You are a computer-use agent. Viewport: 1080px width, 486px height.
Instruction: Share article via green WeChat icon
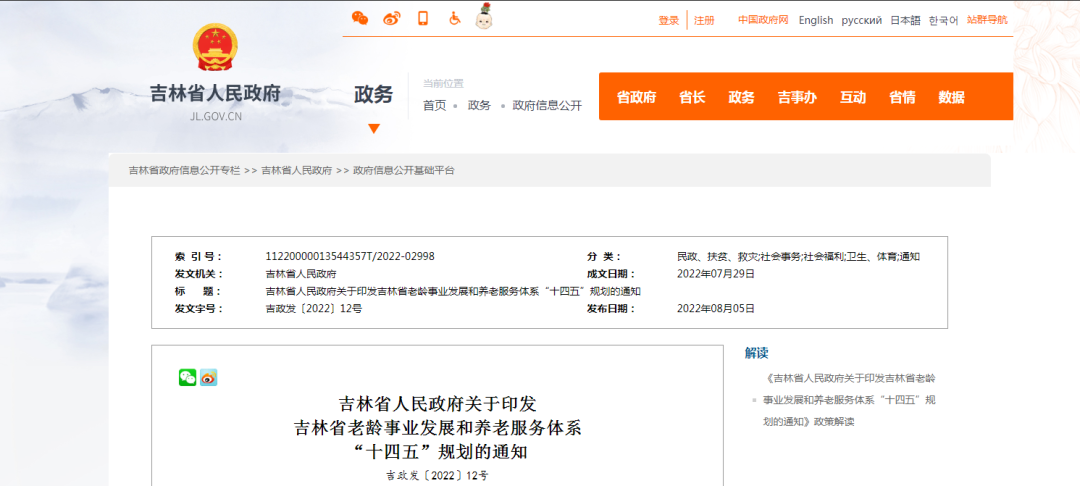tap(187, 377)
